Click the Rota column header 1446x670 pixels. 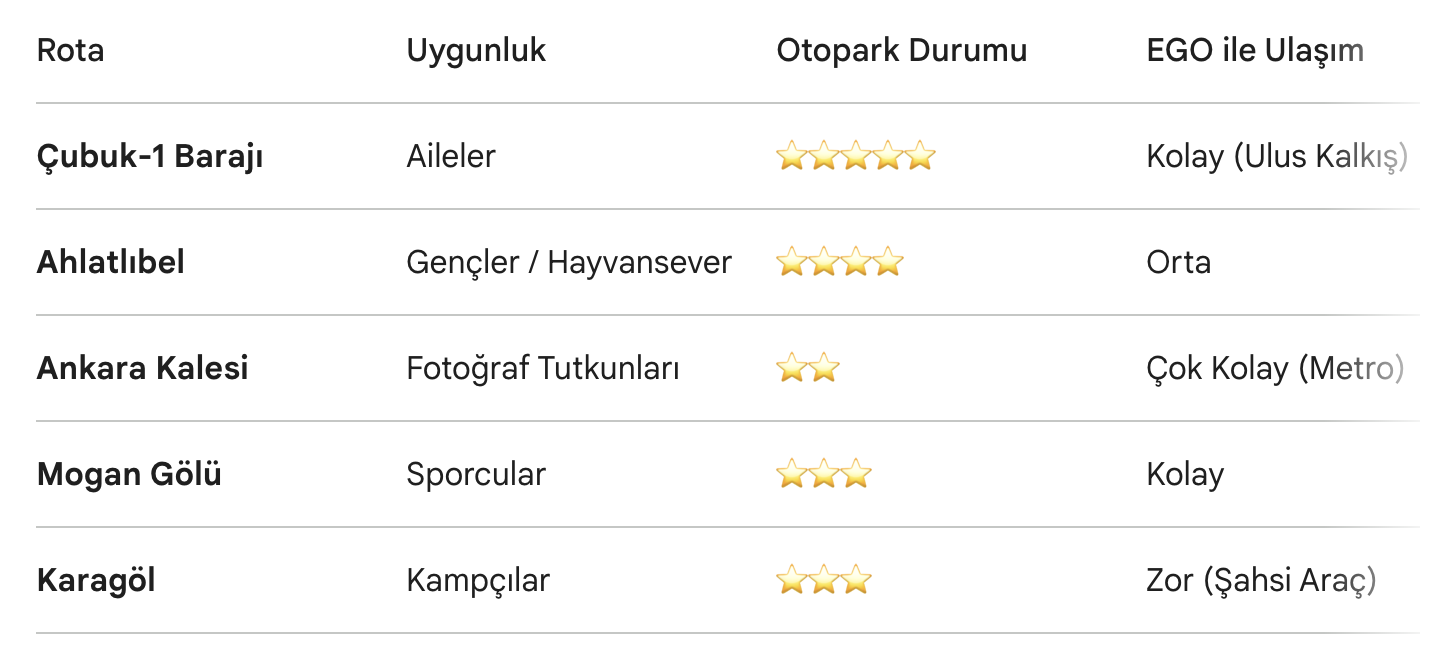click(70, 51)
